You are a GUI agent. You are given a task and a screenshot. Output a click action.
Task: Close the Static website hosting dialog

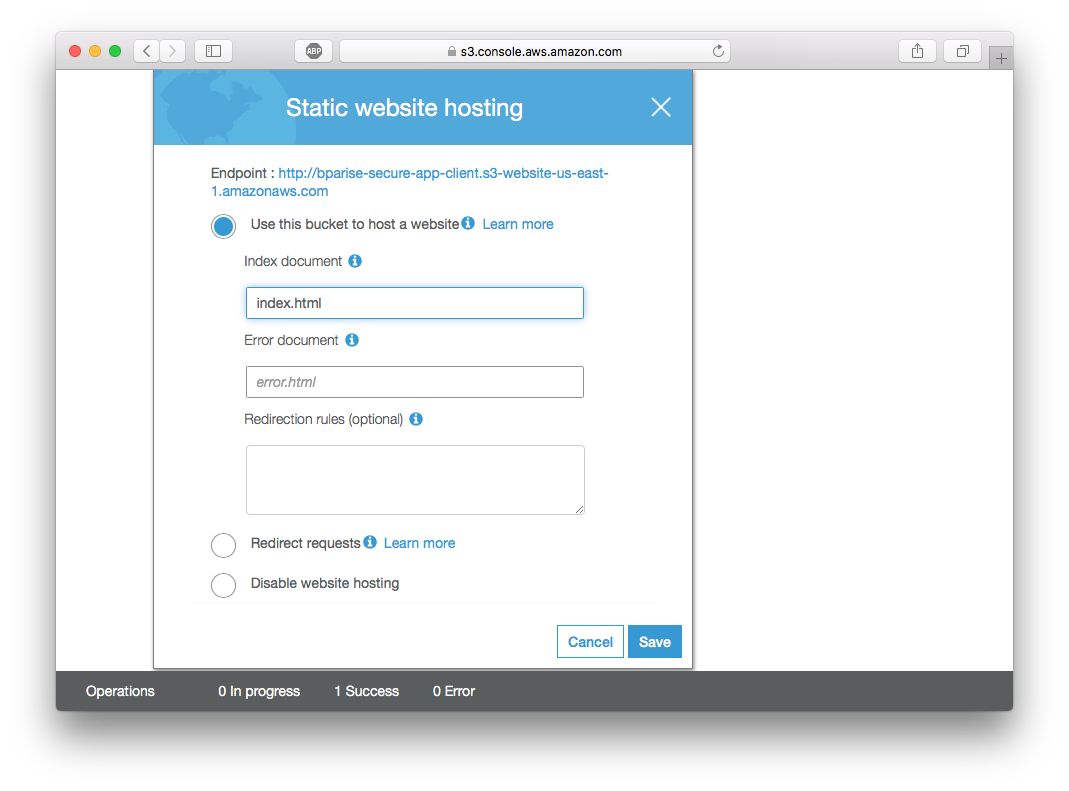click(661, 108)
